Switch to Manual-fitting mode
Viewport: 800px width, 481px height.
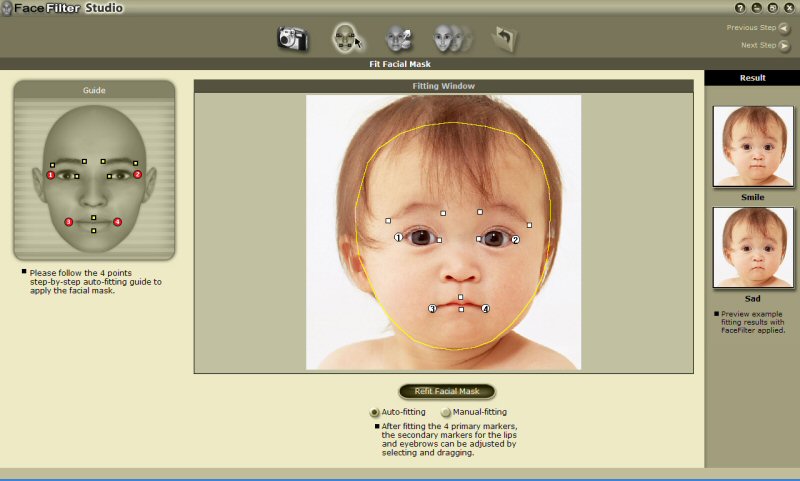[x=446, y=412]
